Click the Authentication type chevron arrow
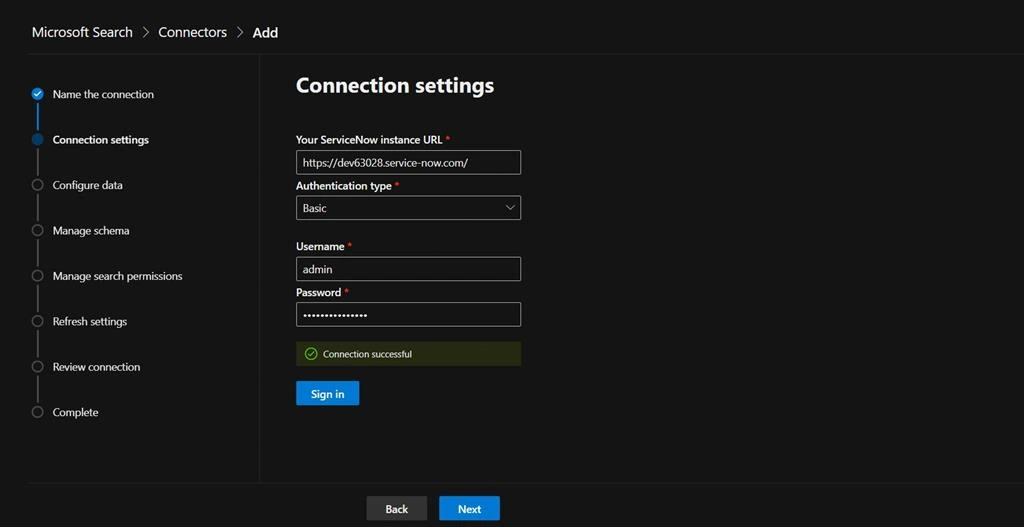The image size is (1024, 527). (510, 208)
